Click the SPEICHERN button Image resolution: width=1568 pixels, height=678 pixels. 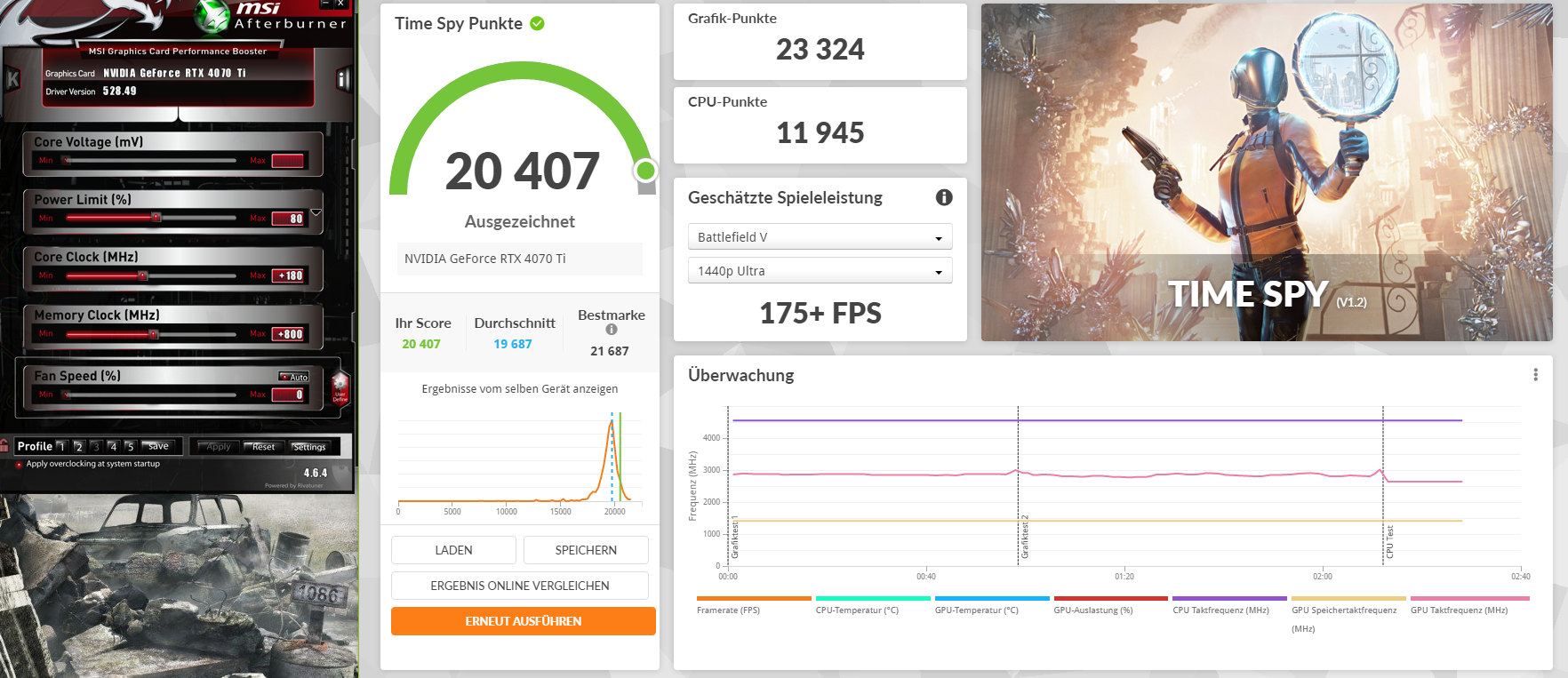tap(586, 550)
